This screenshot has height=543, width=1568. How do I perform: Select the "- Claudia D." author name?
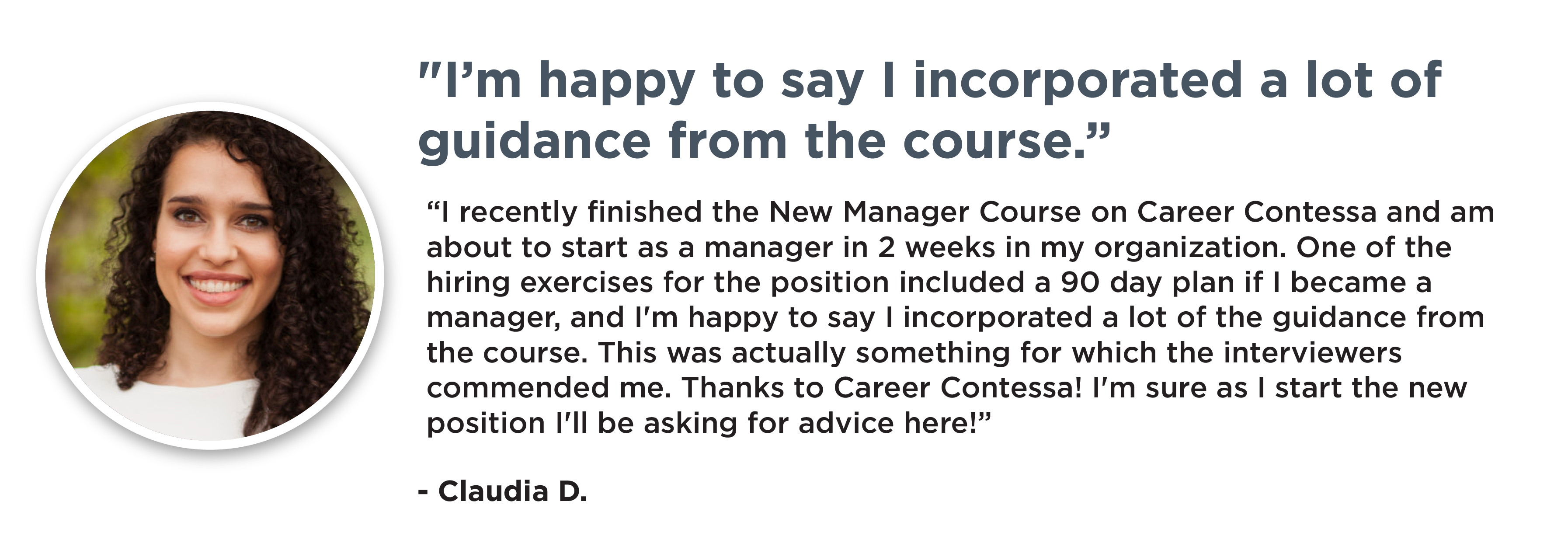pos(503,491)
